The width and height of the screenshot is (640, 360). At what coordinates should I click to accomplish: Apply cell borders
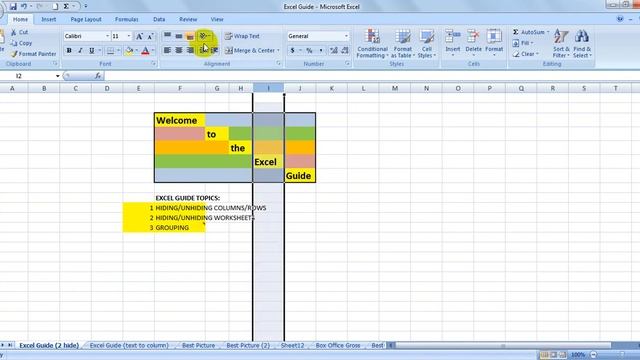click(x=110, y=51)
